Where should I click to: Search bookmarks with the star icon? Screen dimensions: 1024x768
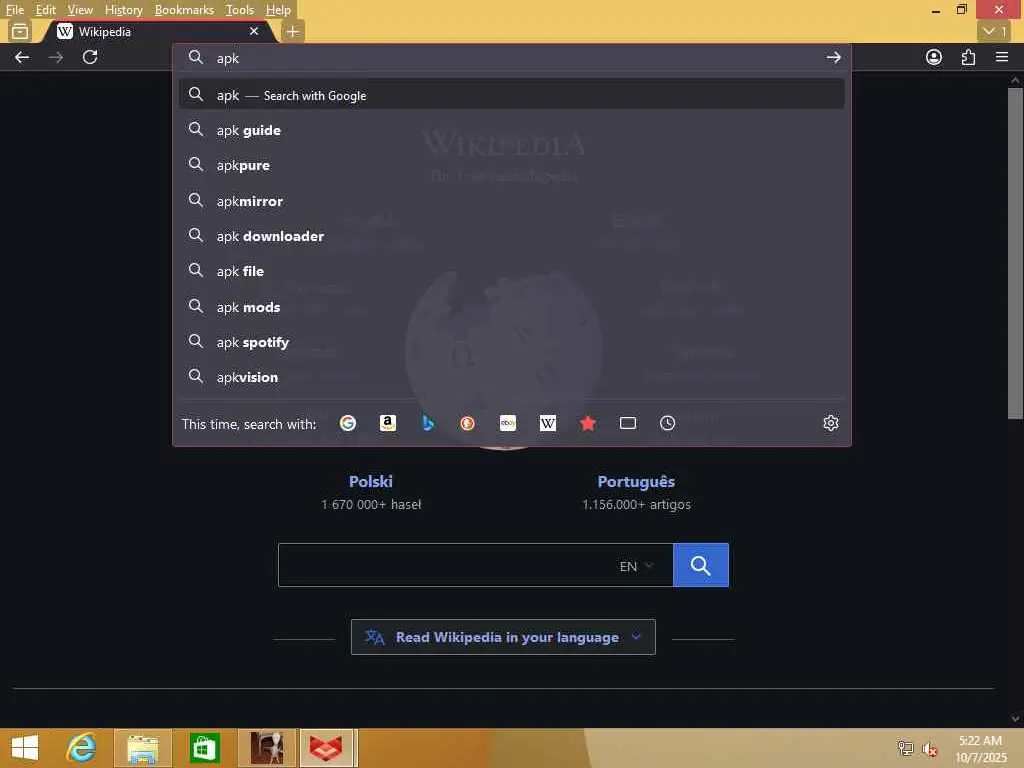[588, 424]
